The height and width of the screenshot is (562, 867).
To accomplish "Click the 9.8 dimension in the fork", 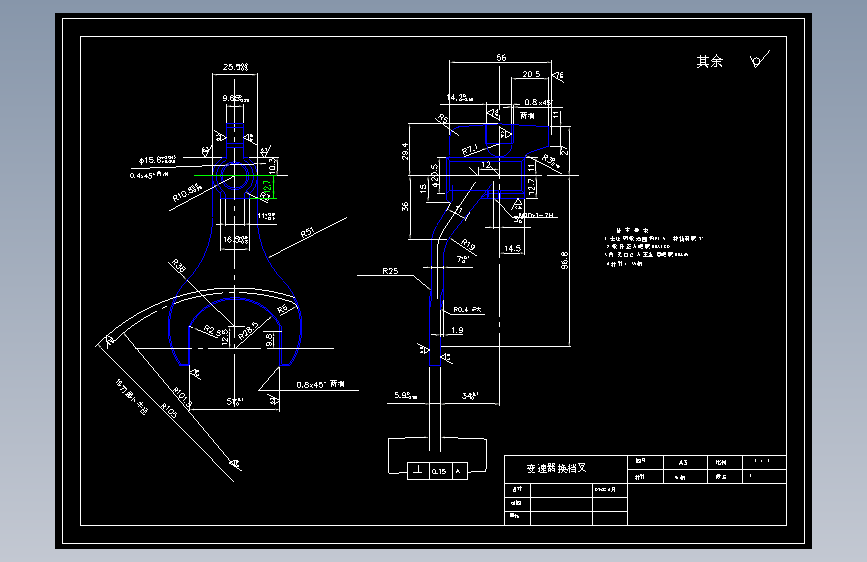I will point(269,339).
